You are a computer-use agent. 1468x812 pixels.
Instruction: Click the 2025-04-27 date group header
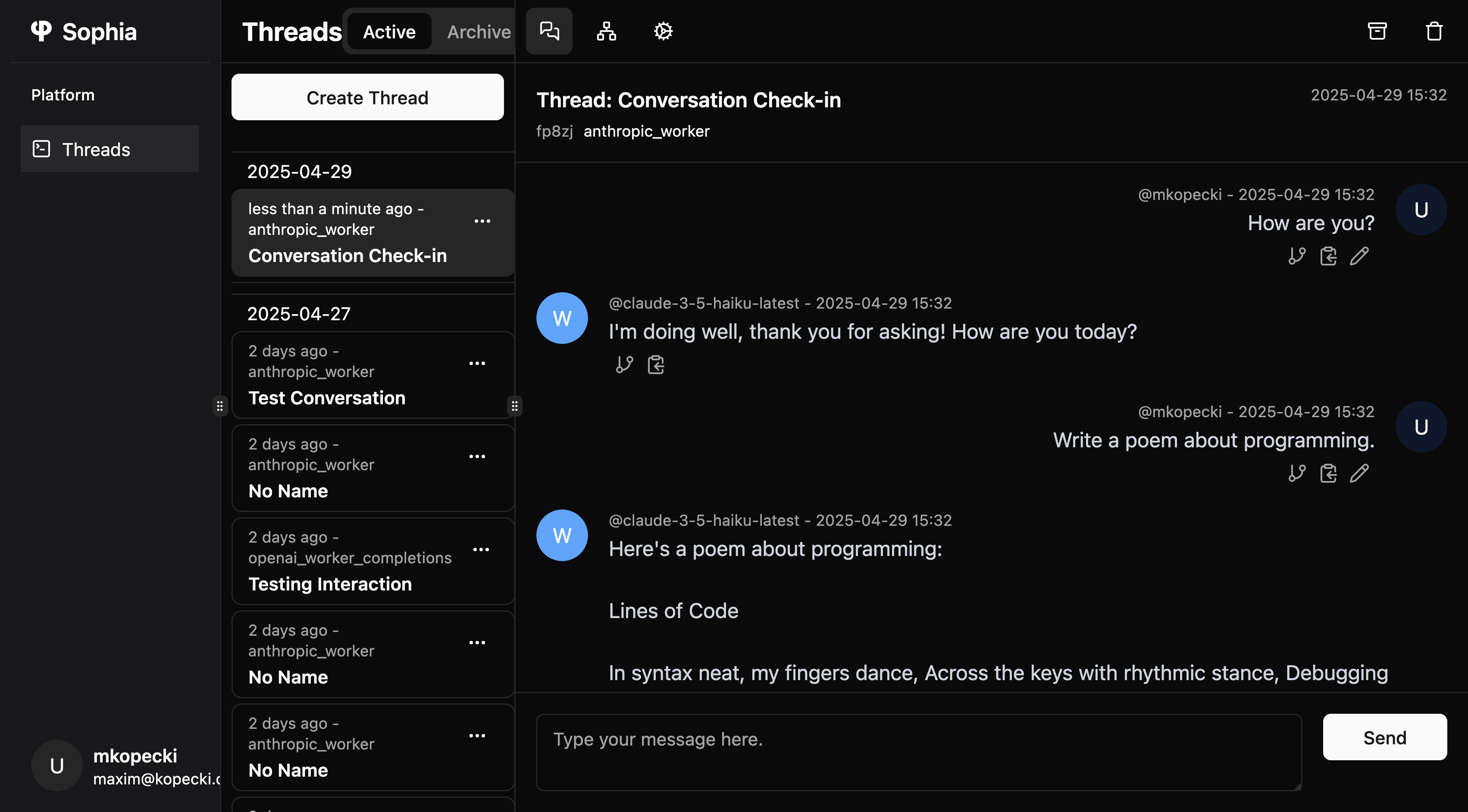coord(299,313)
